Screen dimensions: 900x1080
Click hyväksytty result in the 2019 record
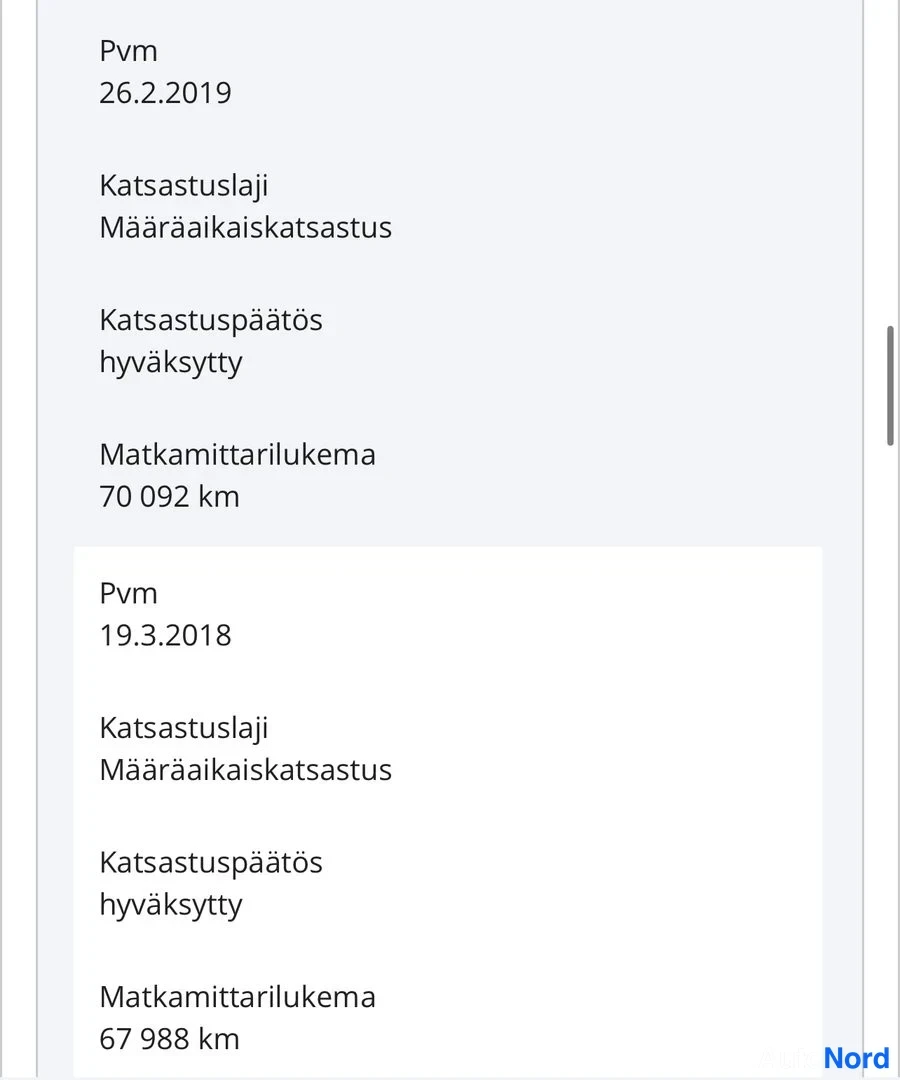pyautogui.click(x=171, y=363)
